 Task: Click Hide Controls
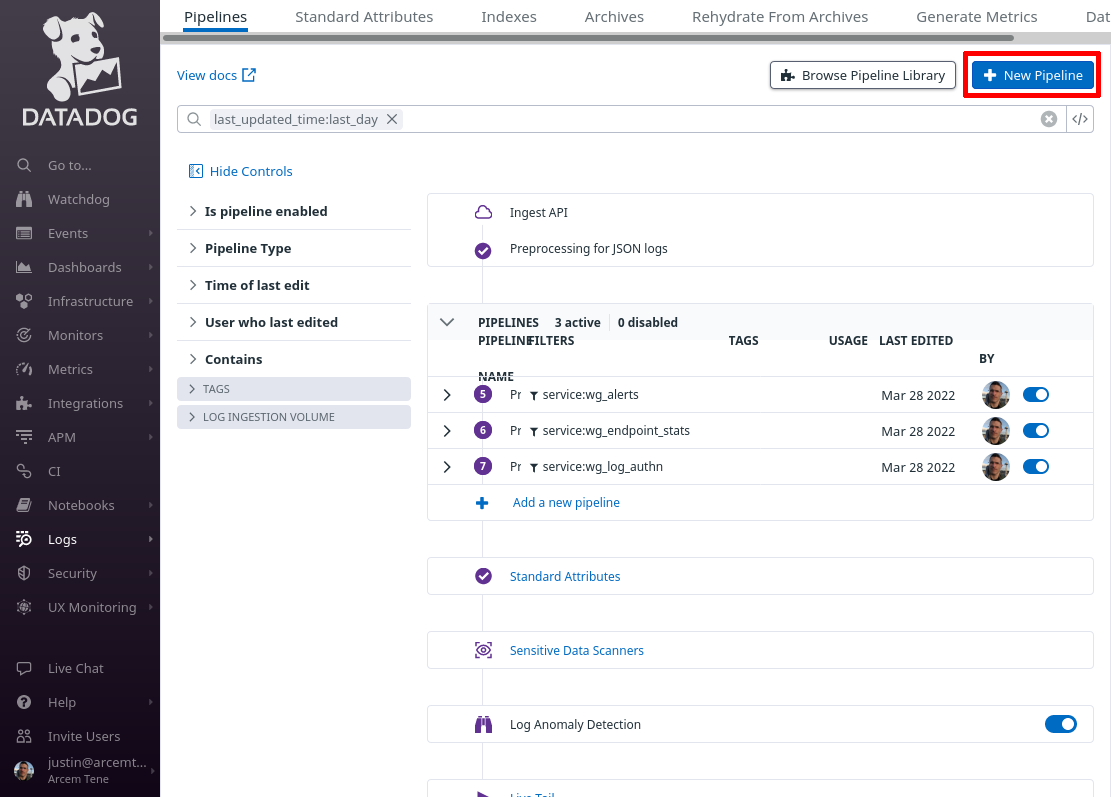click(x=240, y=171)
